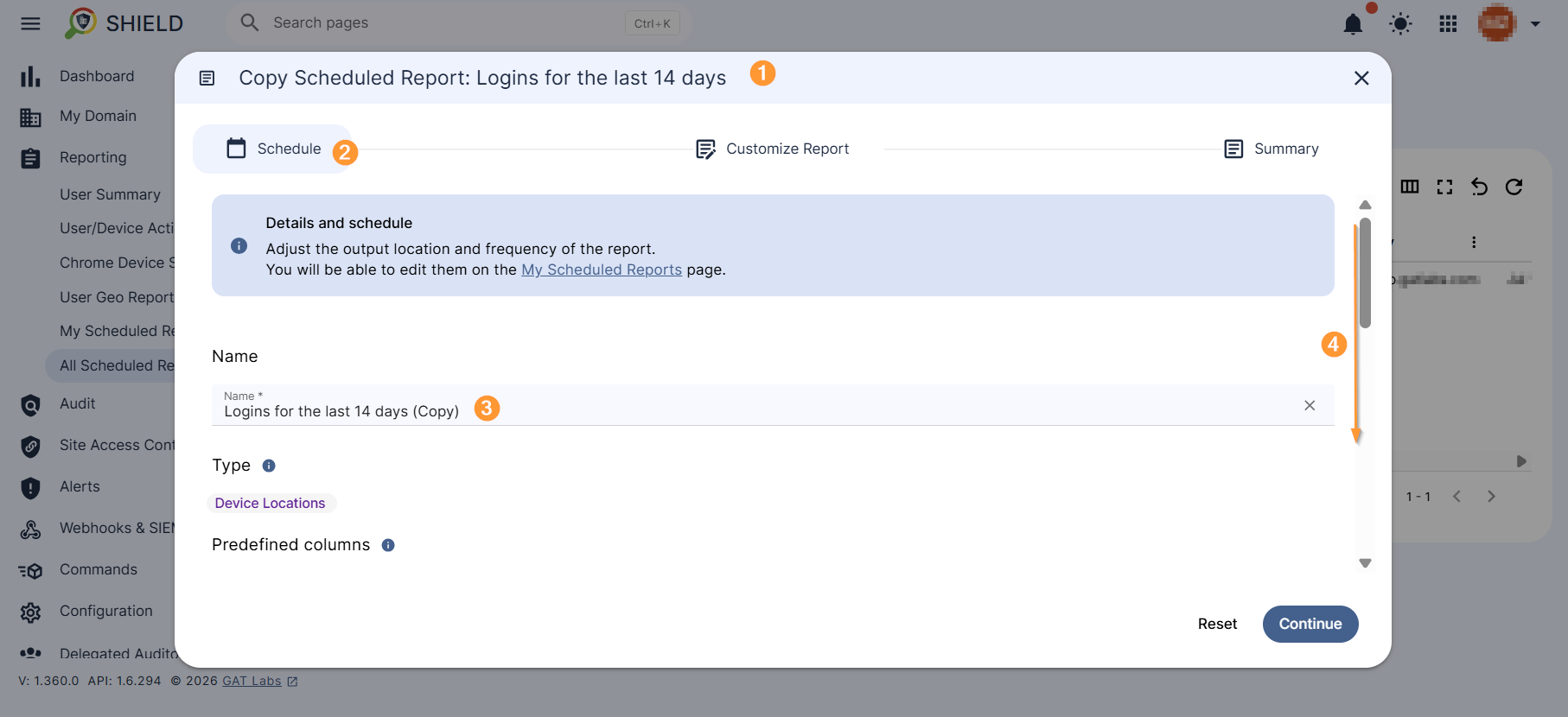Click the Audit shield icon
The image size is (1568, 717).
(x=30, y=405)
